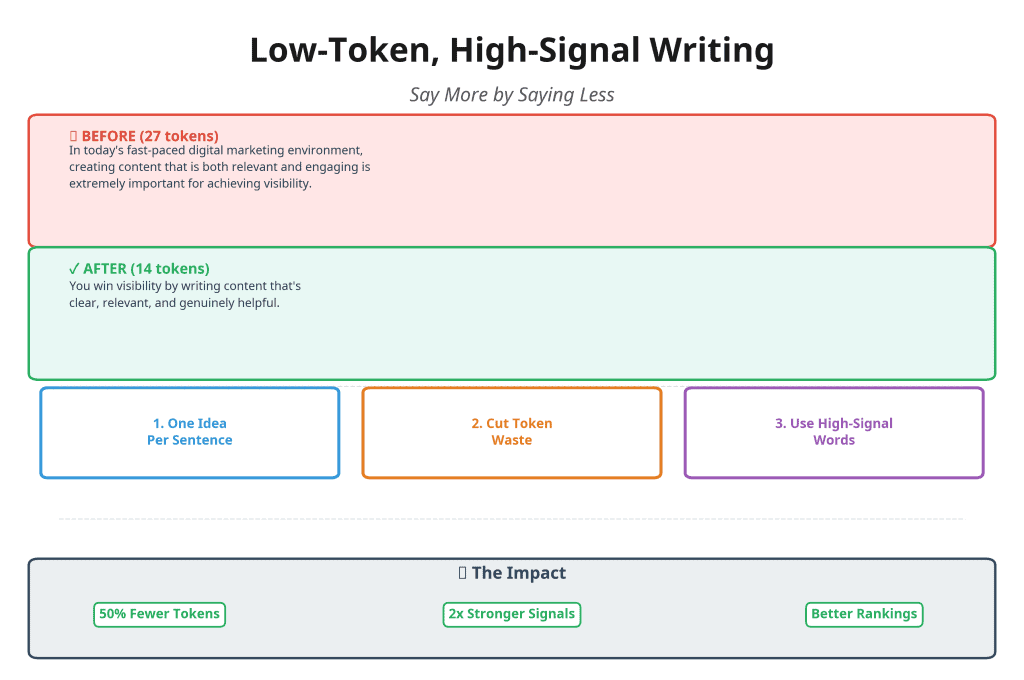1024x680 pixels.
Task: Open the "2. Cut Token Waste" card
Action: point(512,432)
